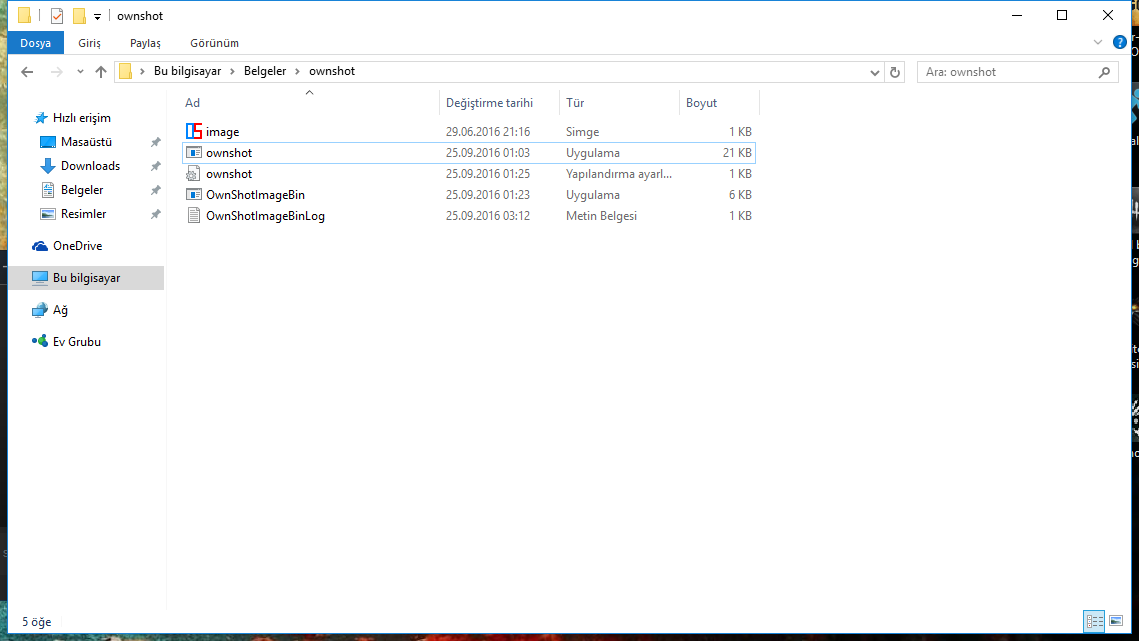Switch to the Giriş ribbon tab
The image size is (1139, 641).
[89, 43]
